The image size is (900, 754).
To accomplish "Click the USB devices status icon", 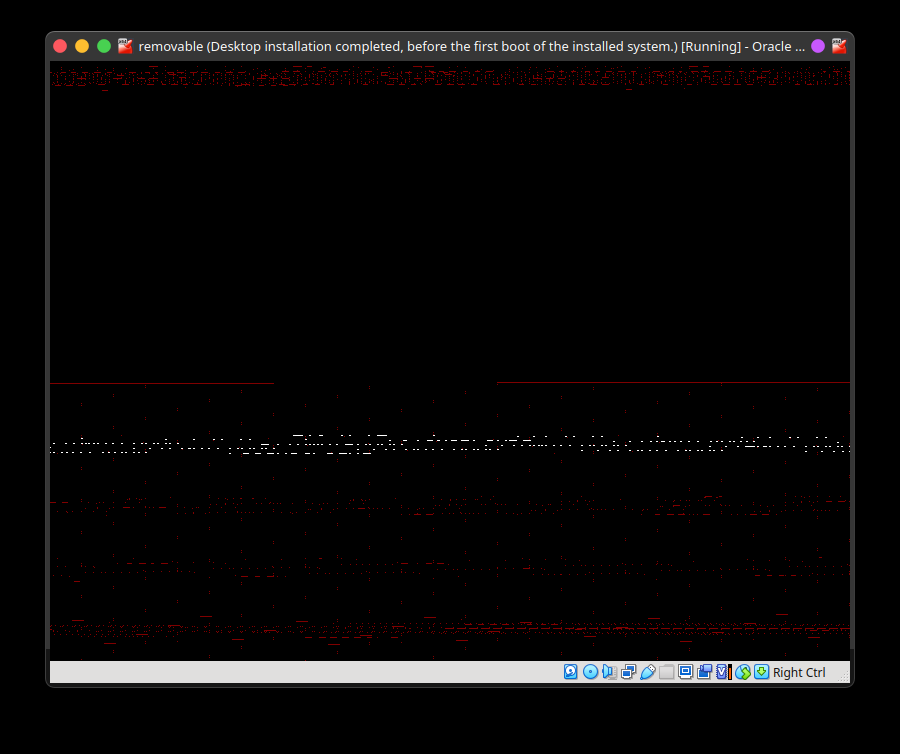I will (647, 672).
